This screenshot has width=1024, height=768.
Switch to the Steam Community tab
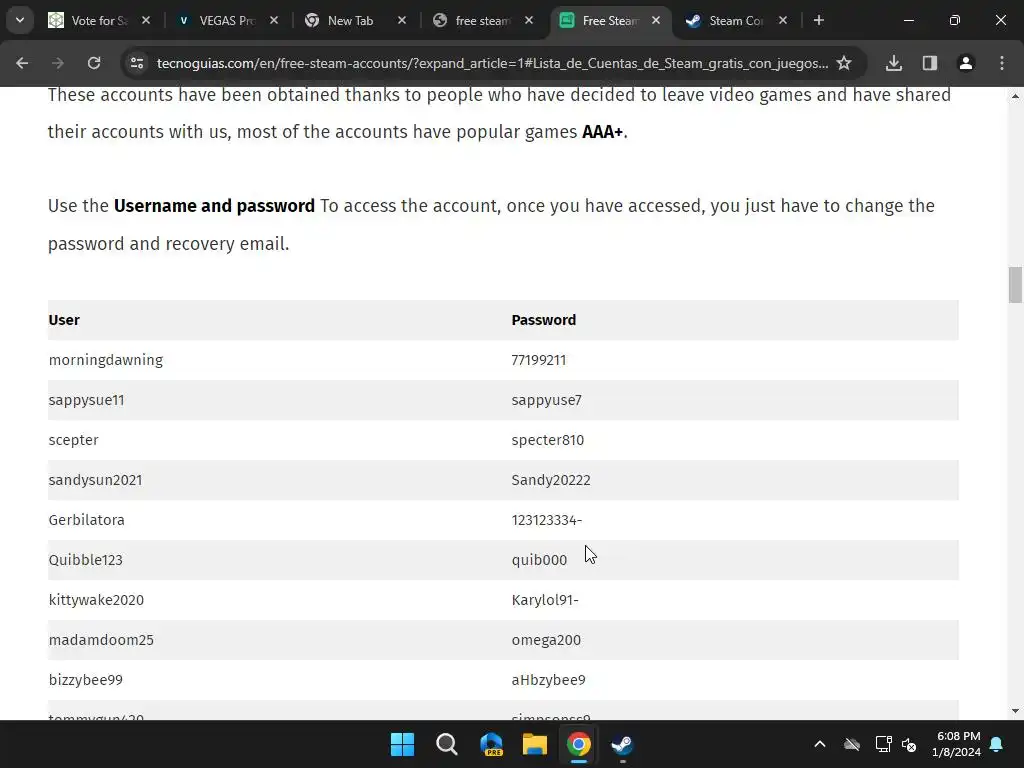(x=737, y=20)
